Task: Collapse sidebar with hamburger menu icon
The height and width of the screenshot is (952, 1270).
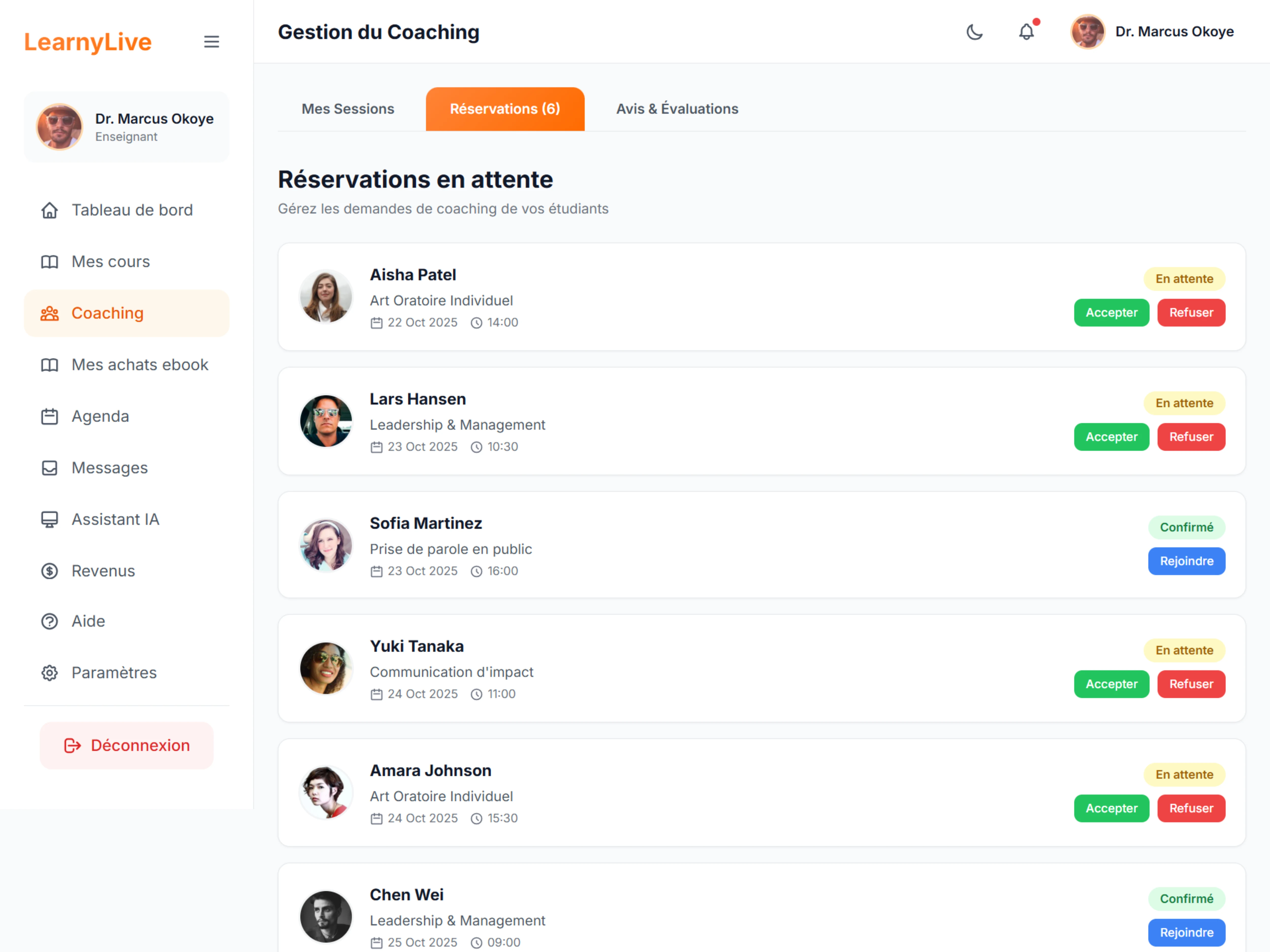Action: 211,42
